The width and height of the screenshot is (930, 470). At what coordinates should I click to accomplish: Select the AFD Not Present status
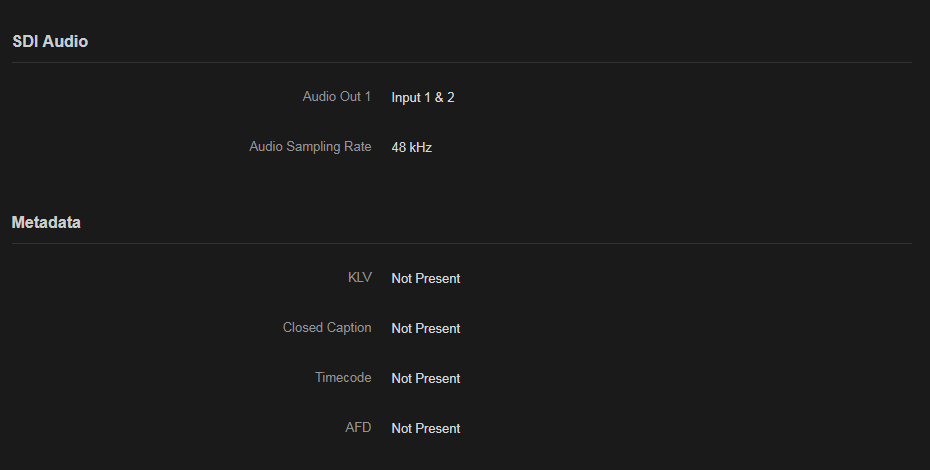click(x=426, y=429)
